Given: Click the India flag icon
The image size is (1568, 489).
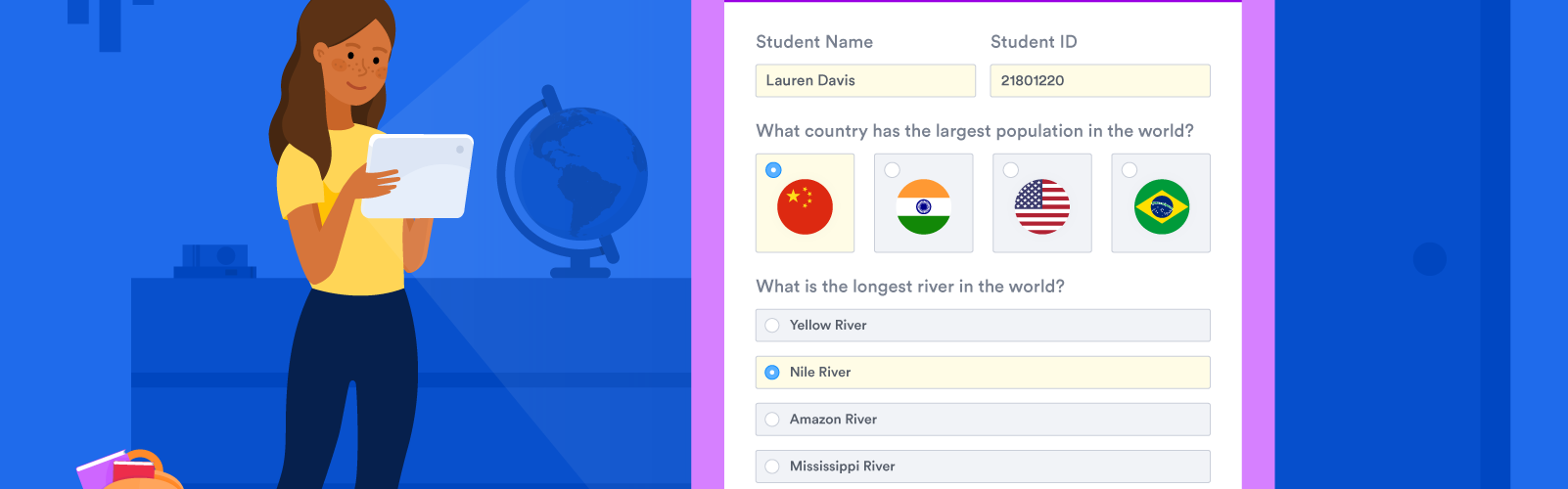Looking at the screenshot, I should coord(923,206).
